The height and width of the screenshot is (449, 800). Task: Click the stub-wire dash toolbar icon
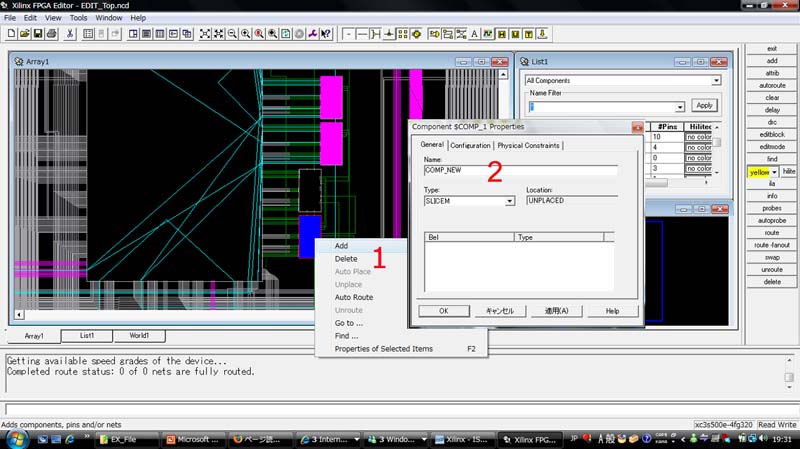[x=348, y=34]
